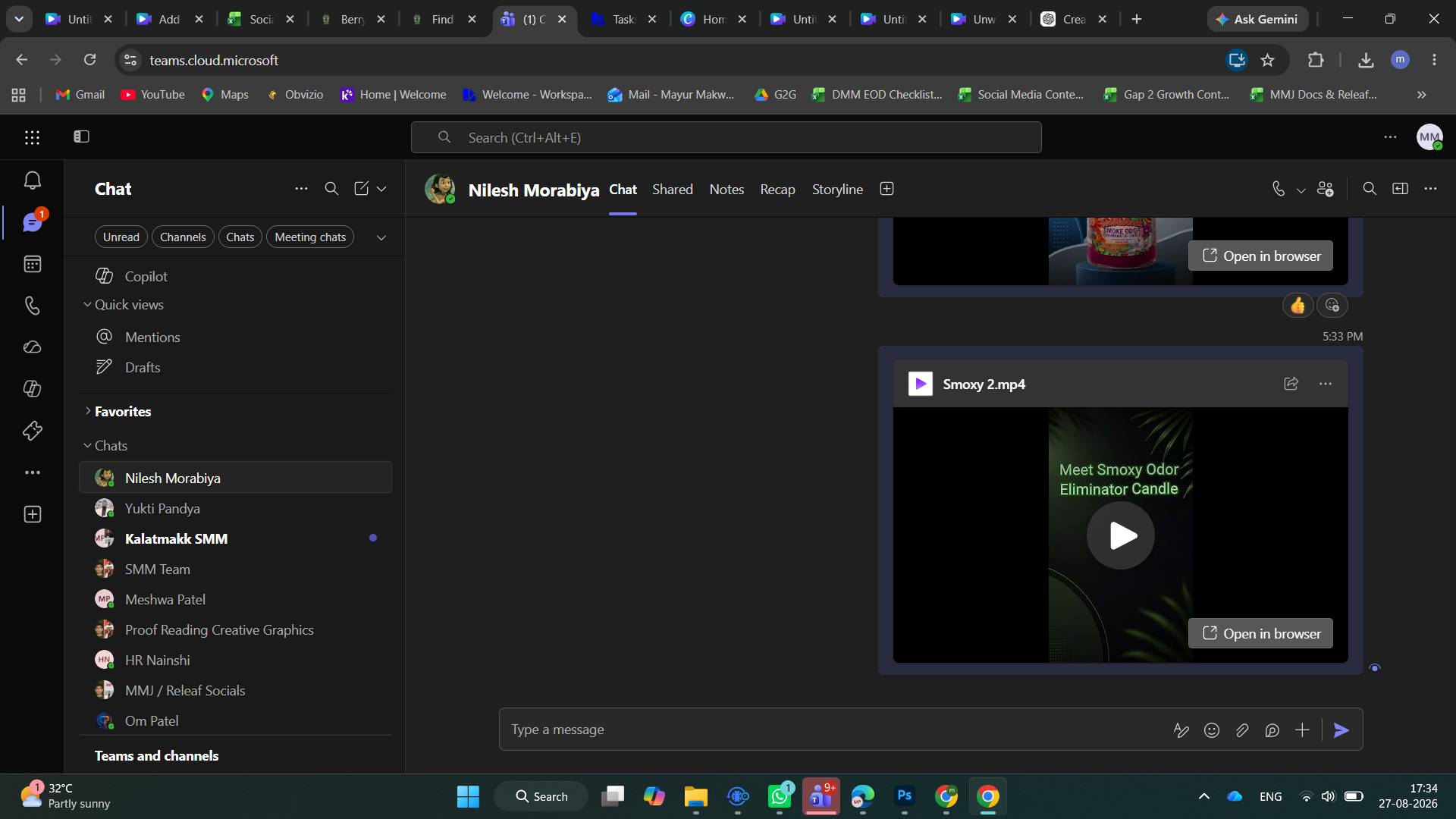The image size is (1456, 819).
Task: Switch to the Shared tab
Action: 673,190
